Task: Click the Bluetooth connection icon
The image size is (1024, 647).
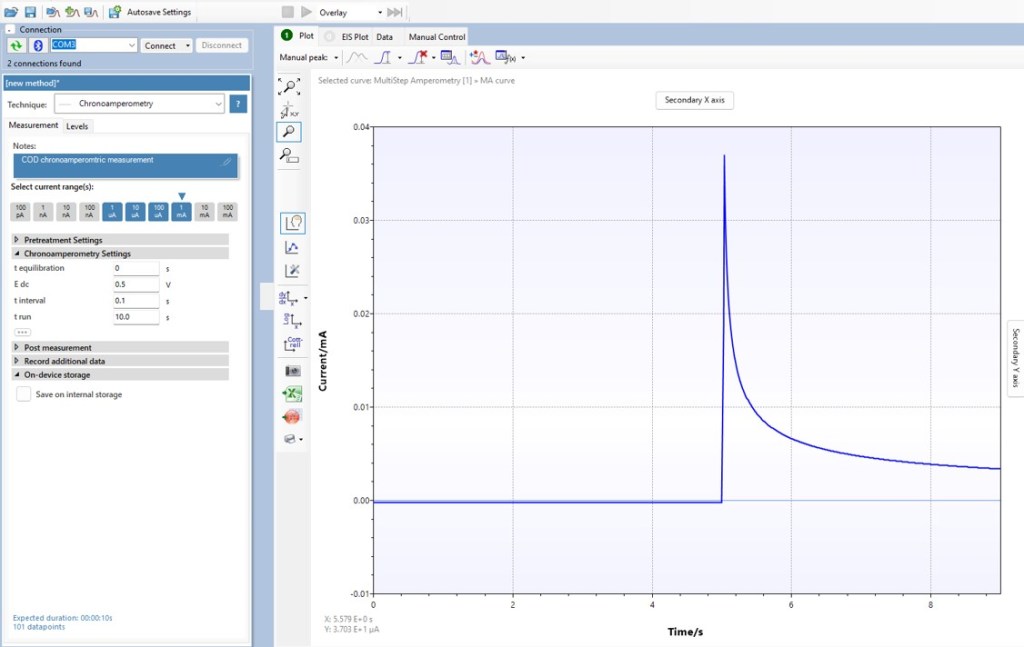Action: [x=38, y=45]
